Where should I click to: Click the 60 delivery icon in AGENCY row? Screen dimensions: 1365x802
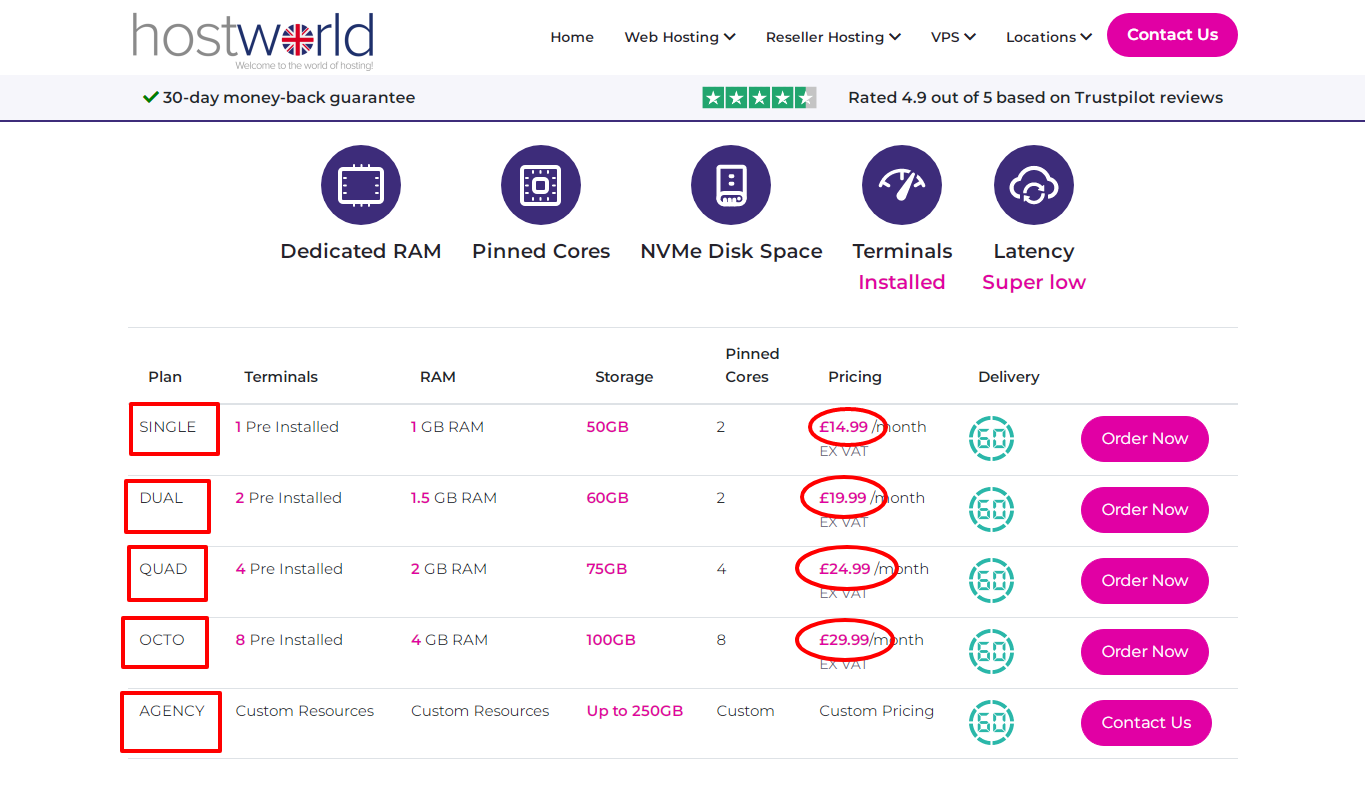pos(991,723)
